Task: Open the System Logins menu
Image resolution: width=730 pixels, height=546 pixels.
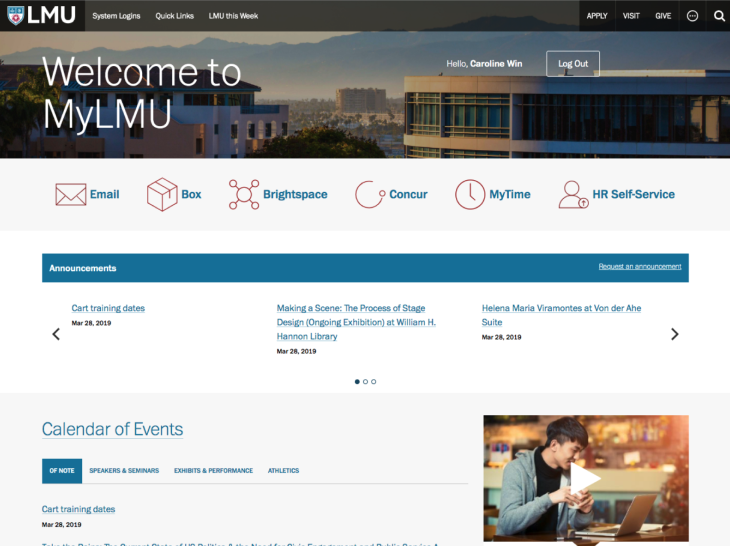Action: click(x=116, y=16)
